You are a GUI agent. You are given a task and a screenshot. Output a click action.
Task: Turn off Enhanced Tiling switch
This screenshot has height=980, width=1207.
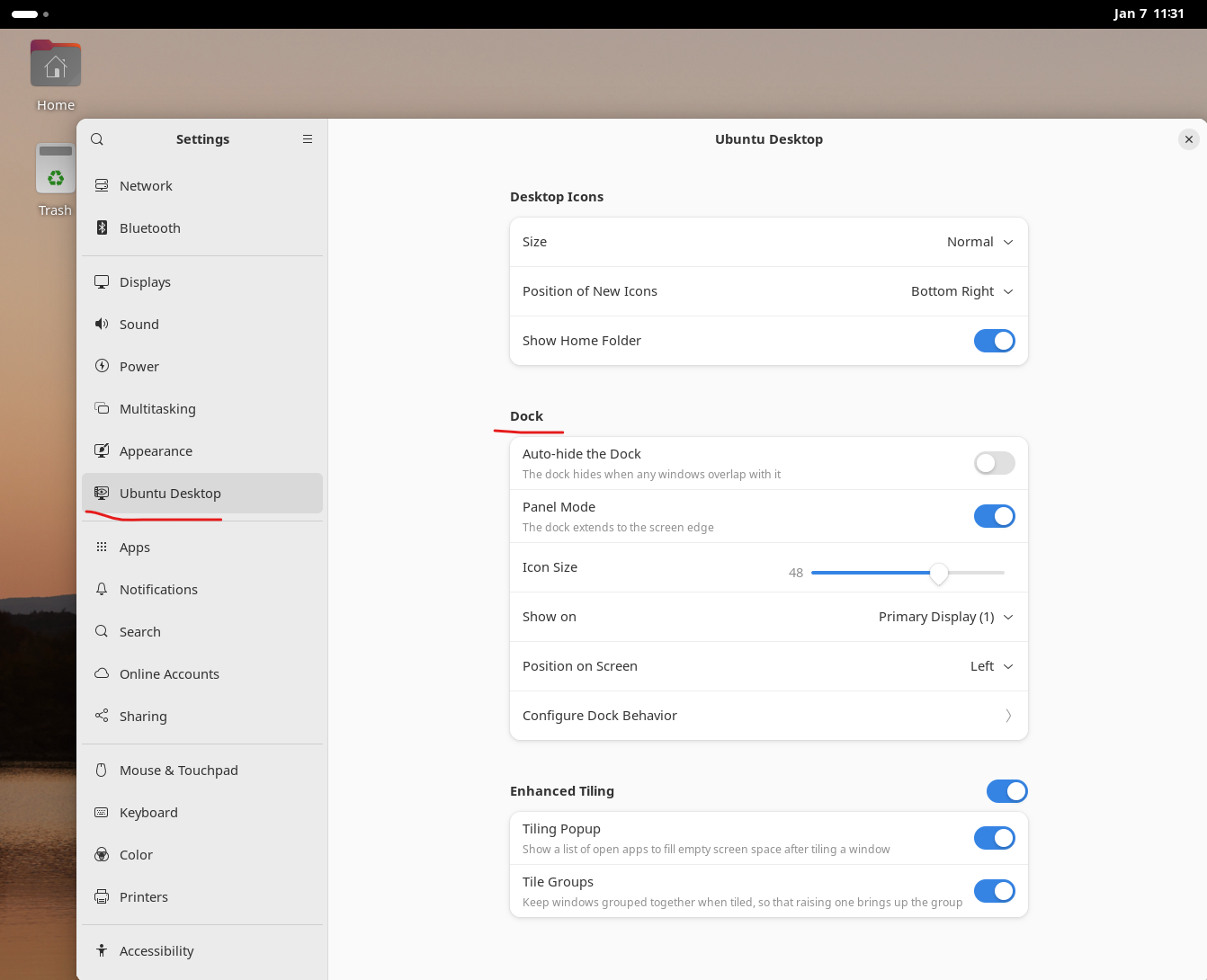(1007, 791)
